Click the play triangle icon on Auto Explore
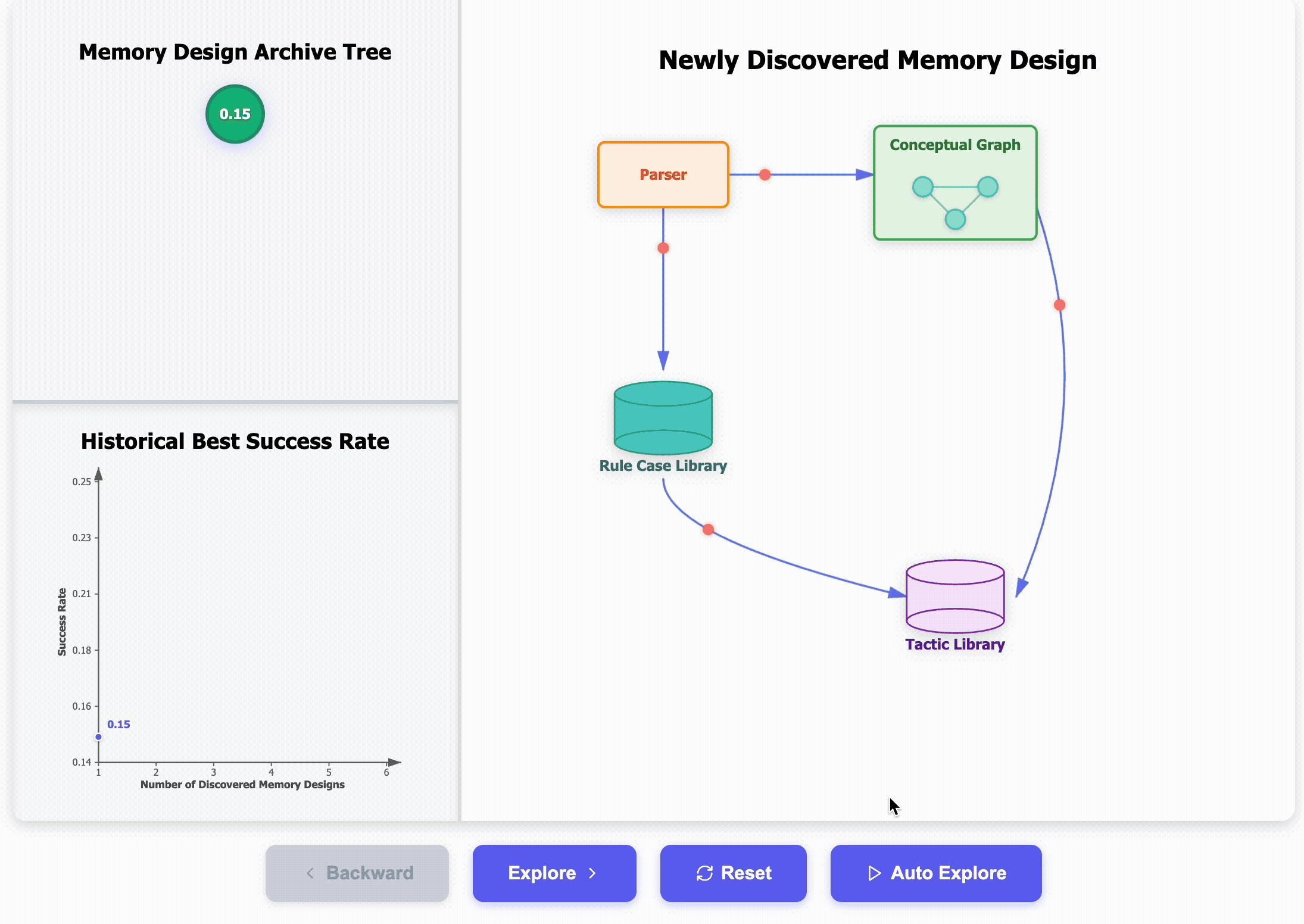 point(874,873)
